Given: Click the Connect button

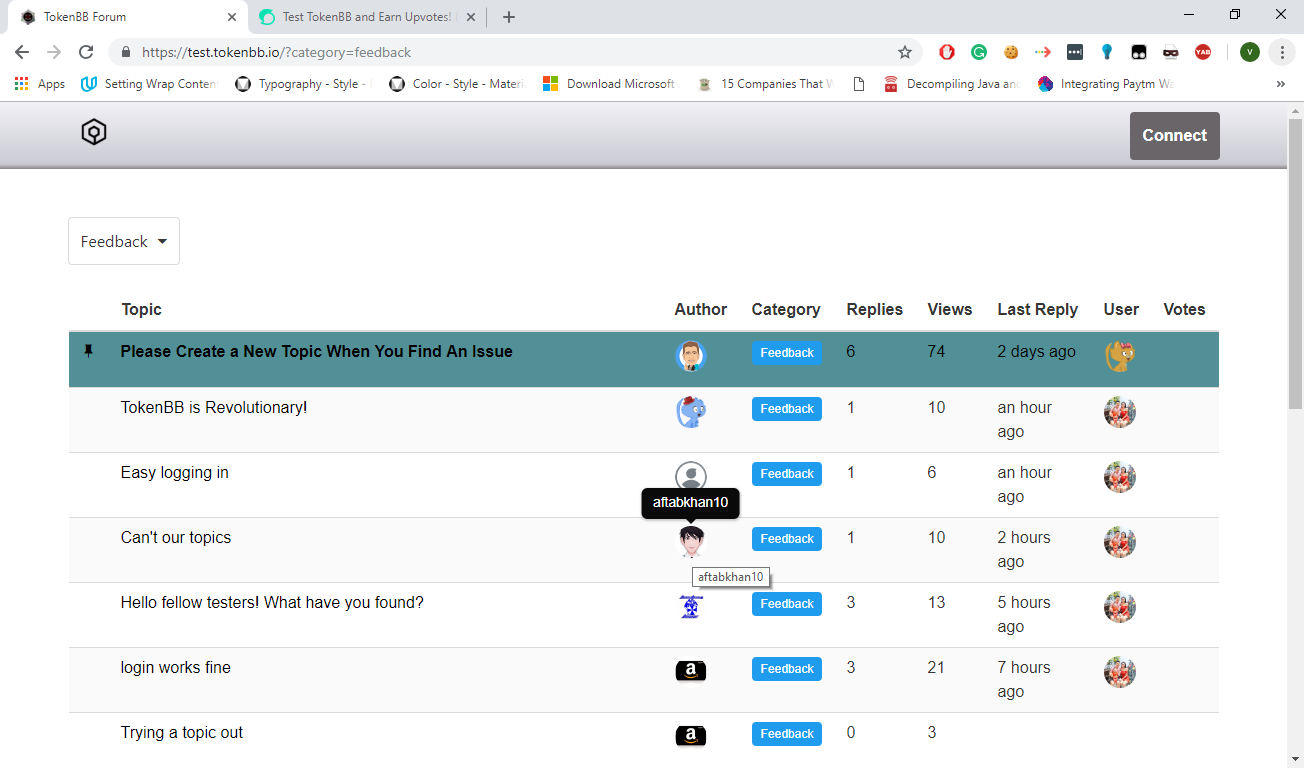Looking at the screenshot, I should pyautogui.click(x=1175, y=136).
